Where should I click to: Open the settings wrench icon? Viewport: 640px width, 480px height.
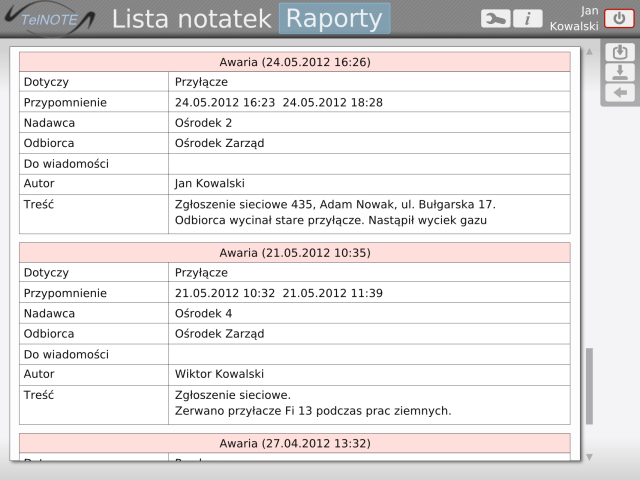[496, 19]
